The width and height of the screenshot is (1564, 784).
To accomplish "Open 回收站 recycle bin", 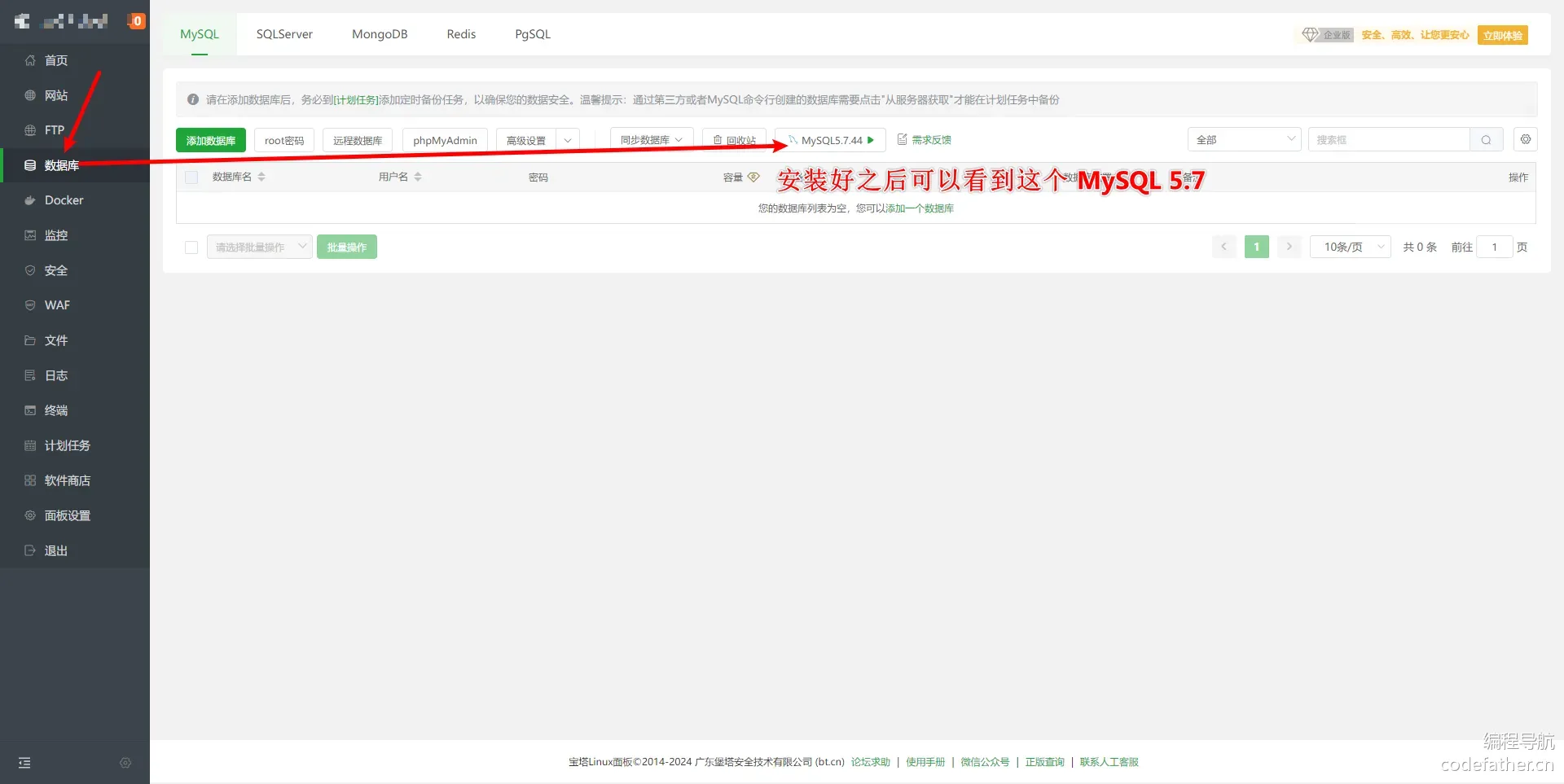I will pos(734,140).
